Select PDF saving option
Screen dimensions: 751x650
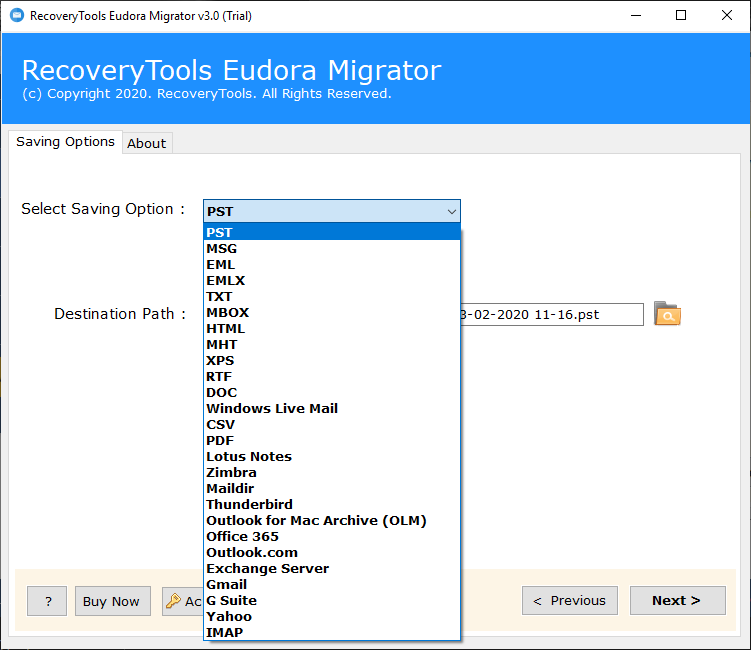click(331, 440)
